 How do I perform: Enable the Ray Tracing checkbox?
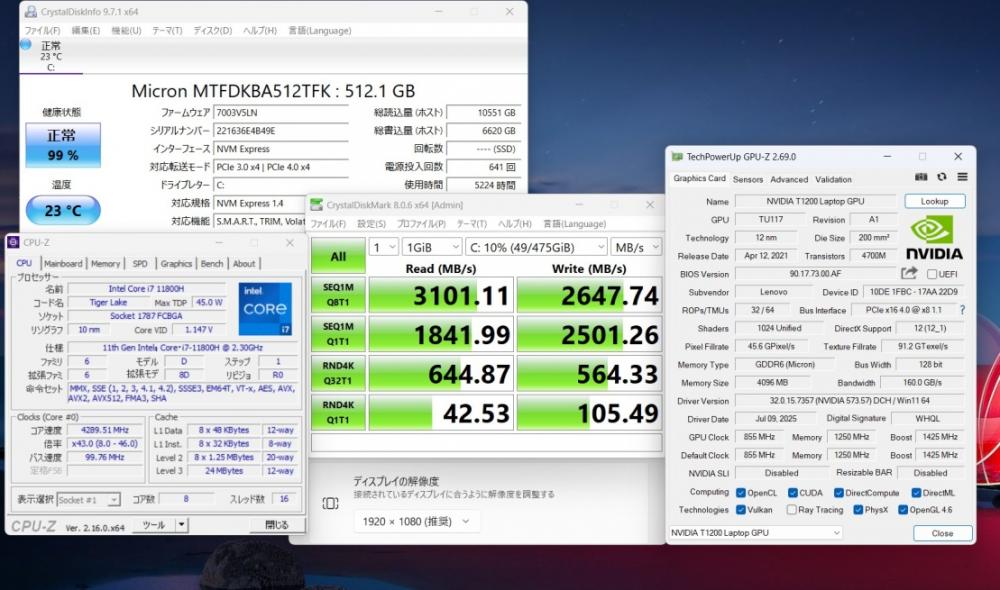(790, 510)
